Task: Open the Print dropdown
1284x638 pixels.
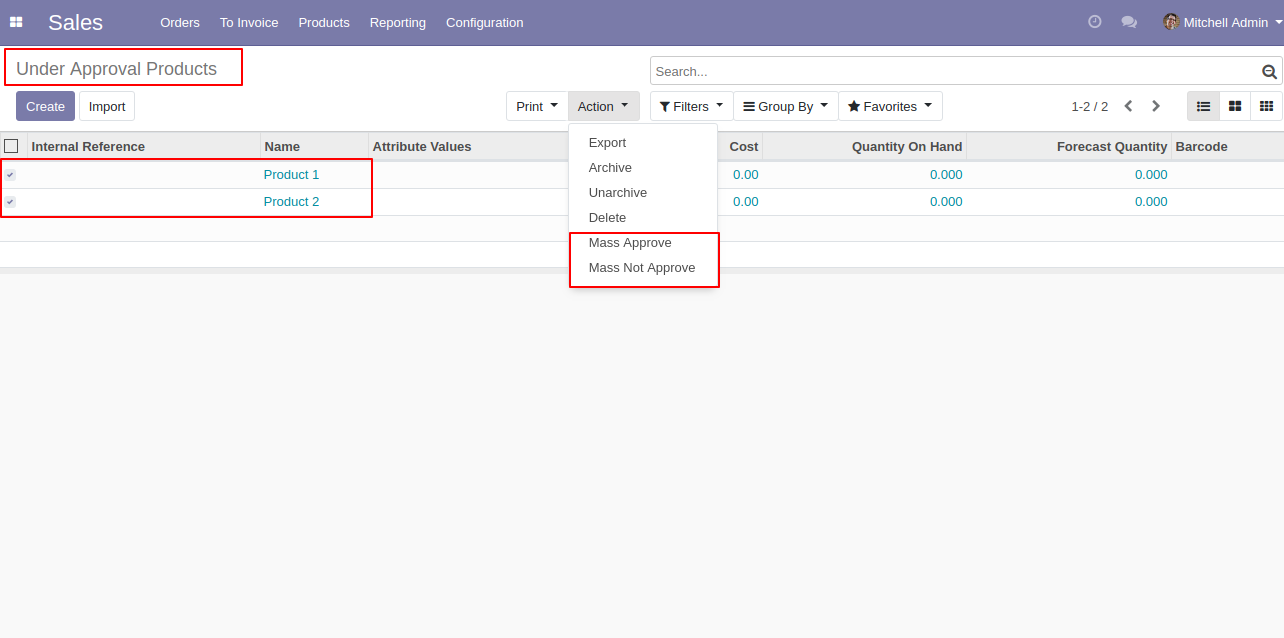Action: tap(537, 106)
